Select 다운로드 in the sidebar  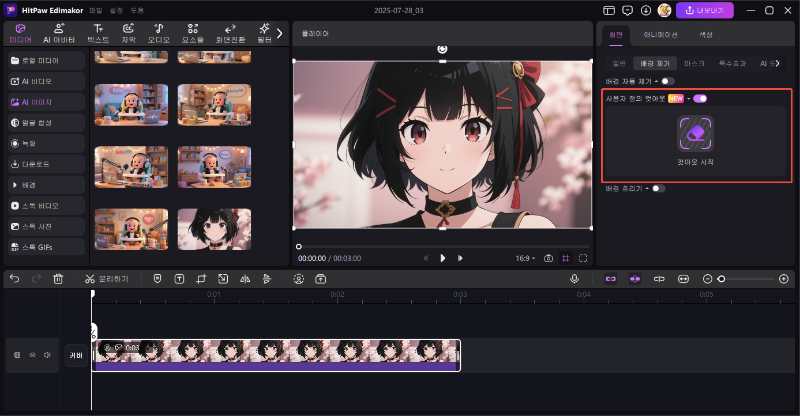(46, 164)
